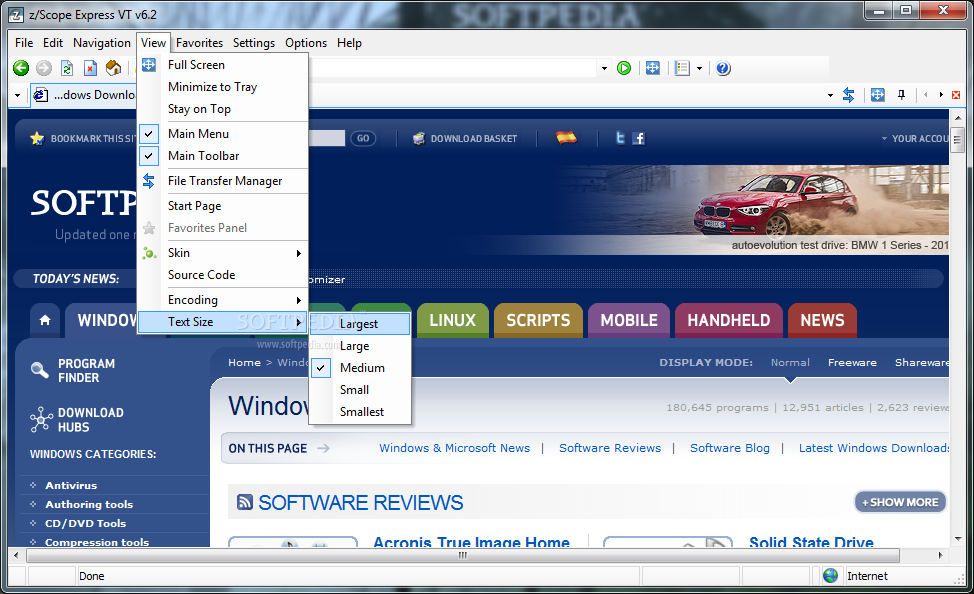Select Largest text size

click(360, 324)
